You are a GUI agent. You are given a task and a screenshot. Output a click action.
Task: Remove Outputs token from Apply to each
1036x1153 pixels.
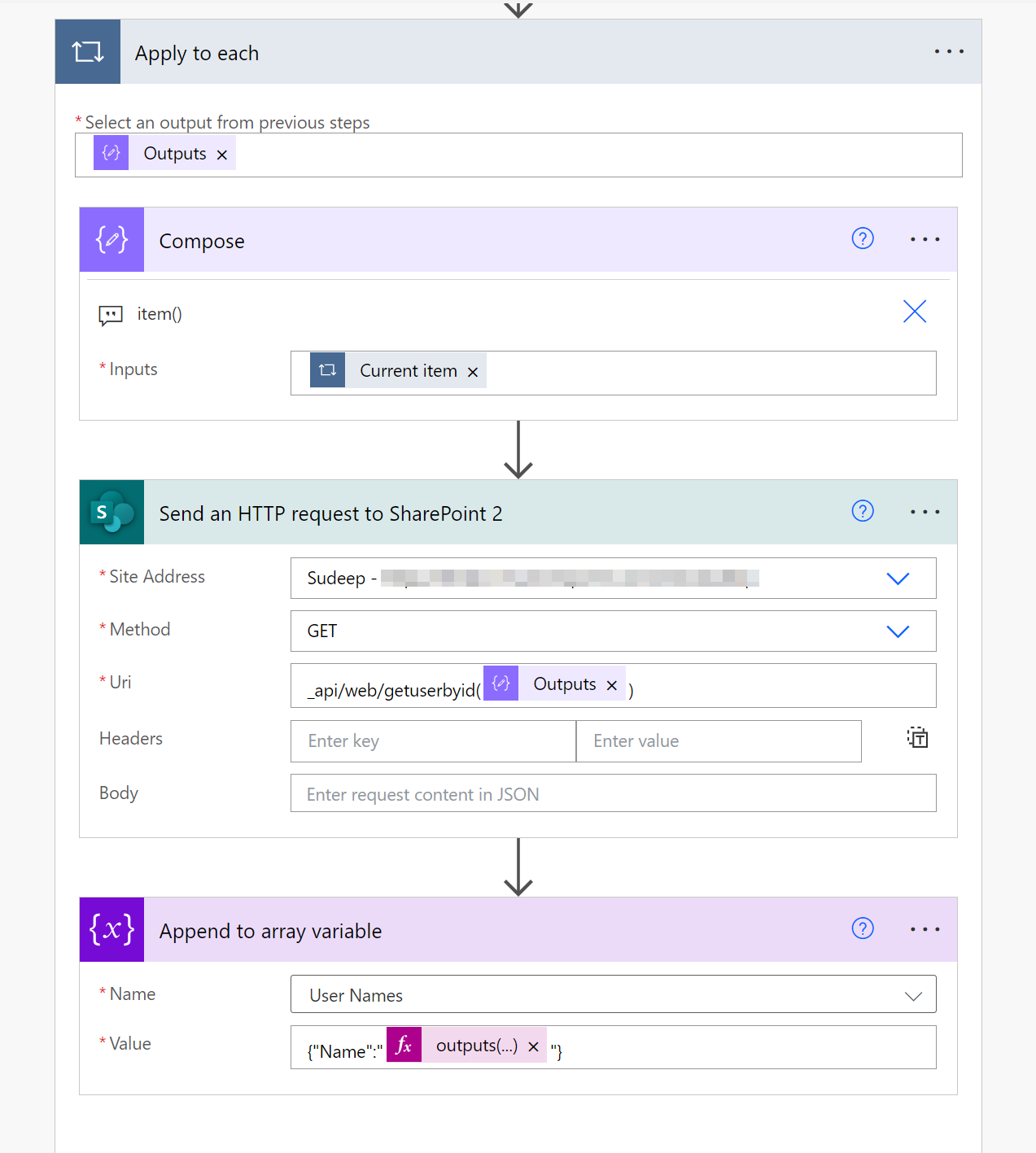[x=222, y=155]
